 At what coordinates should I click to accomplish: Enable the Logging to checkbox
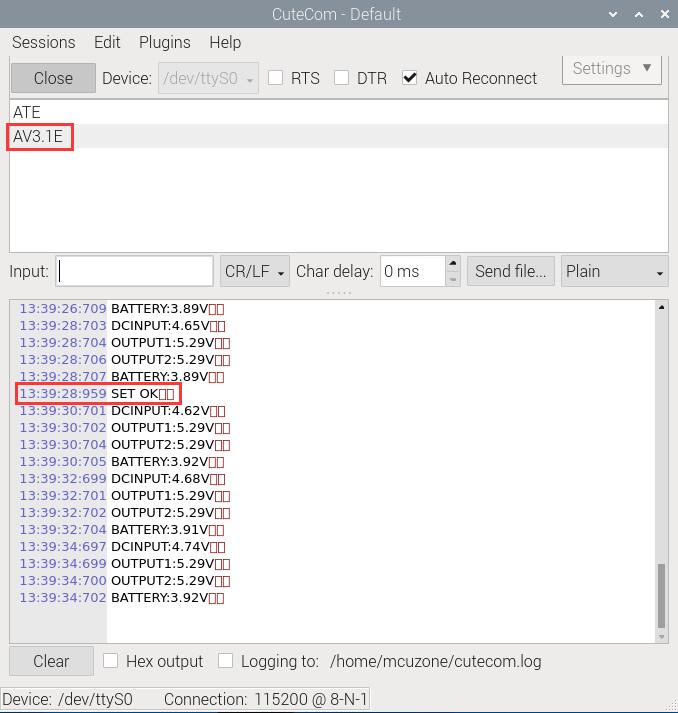pos(226,661)
